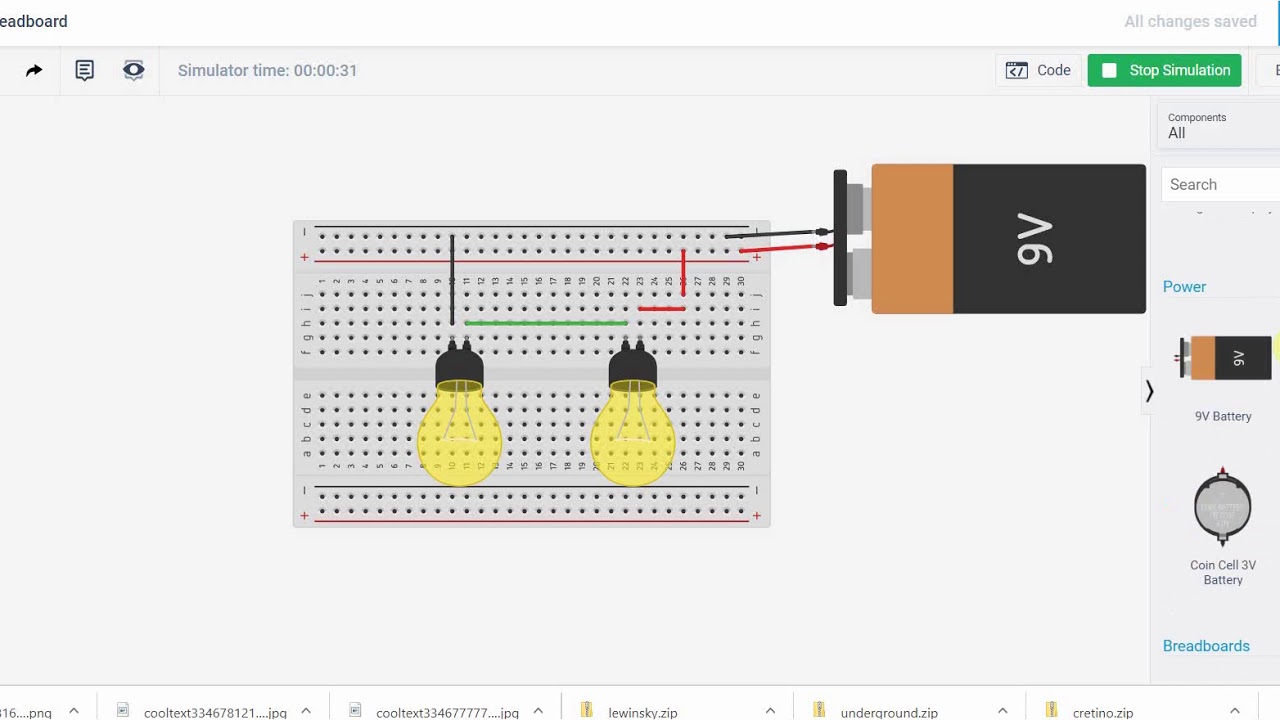The image size is (1280, 720).
Task: Open the Code editor button
Action: (1039, 70)
